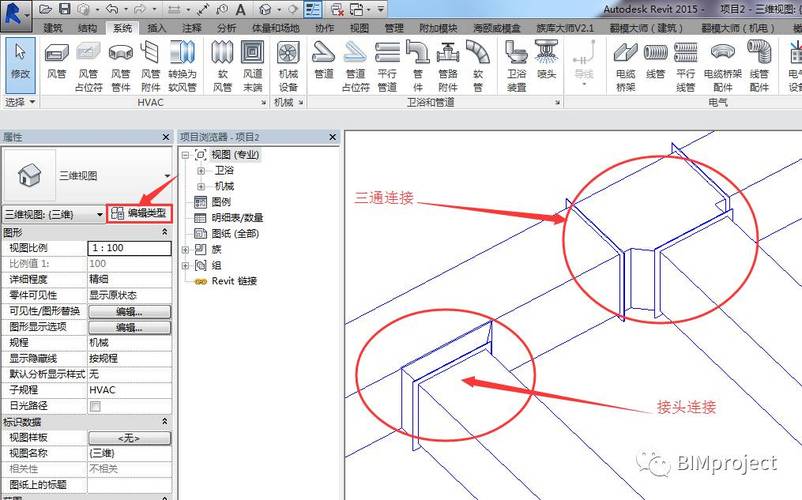Open the Revit application menu button
This screenshot has height=500, width=802.
pos(16,15)
